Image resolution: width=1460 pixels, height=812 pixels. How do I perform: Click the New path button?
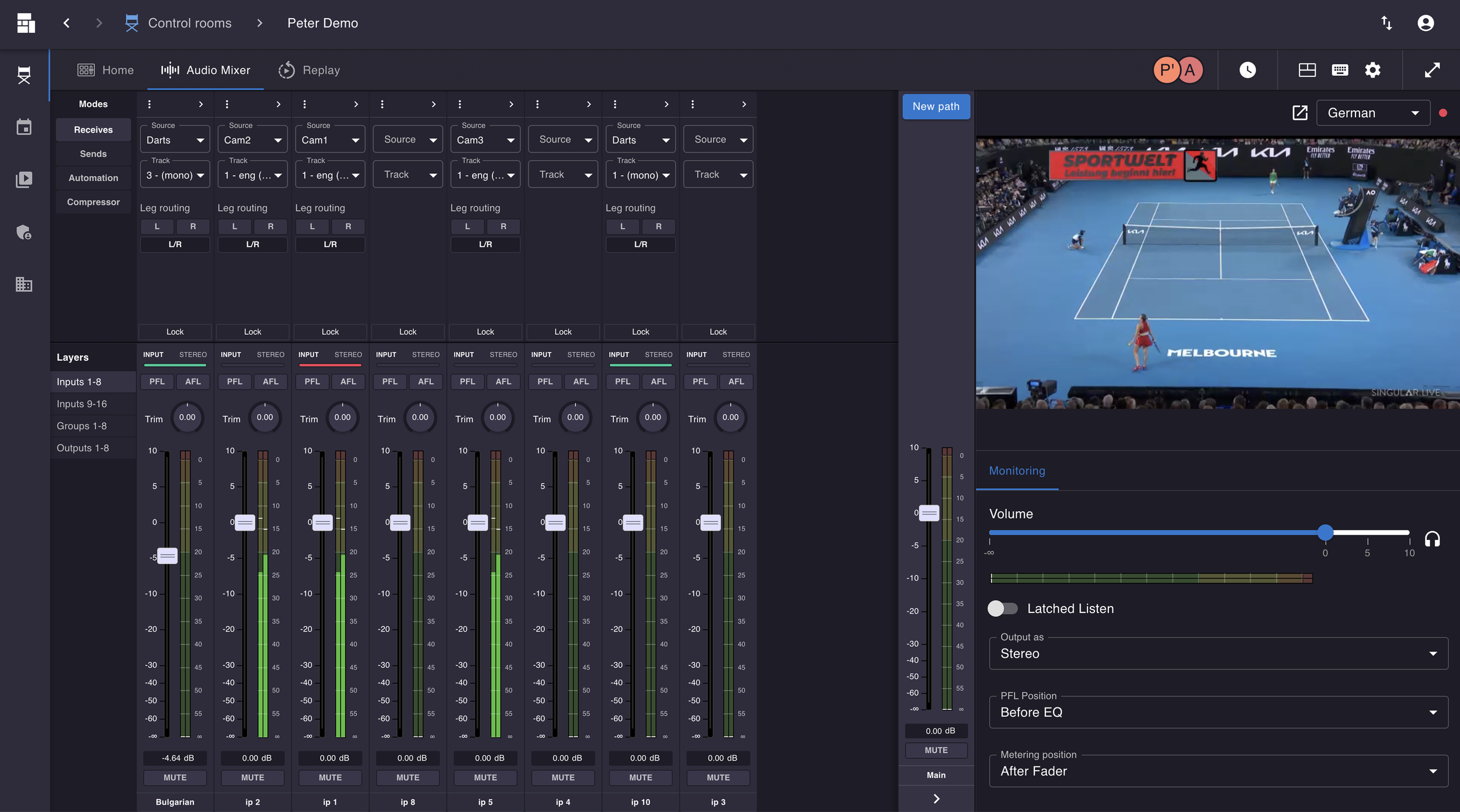936,107
